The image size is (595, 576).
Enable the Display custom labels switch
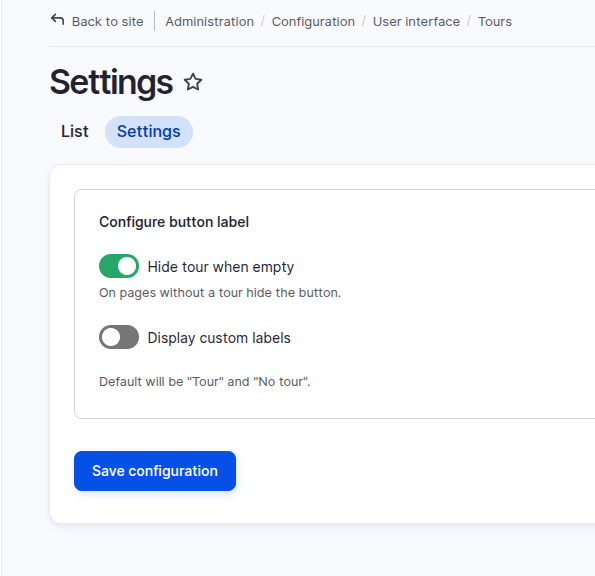119,337
